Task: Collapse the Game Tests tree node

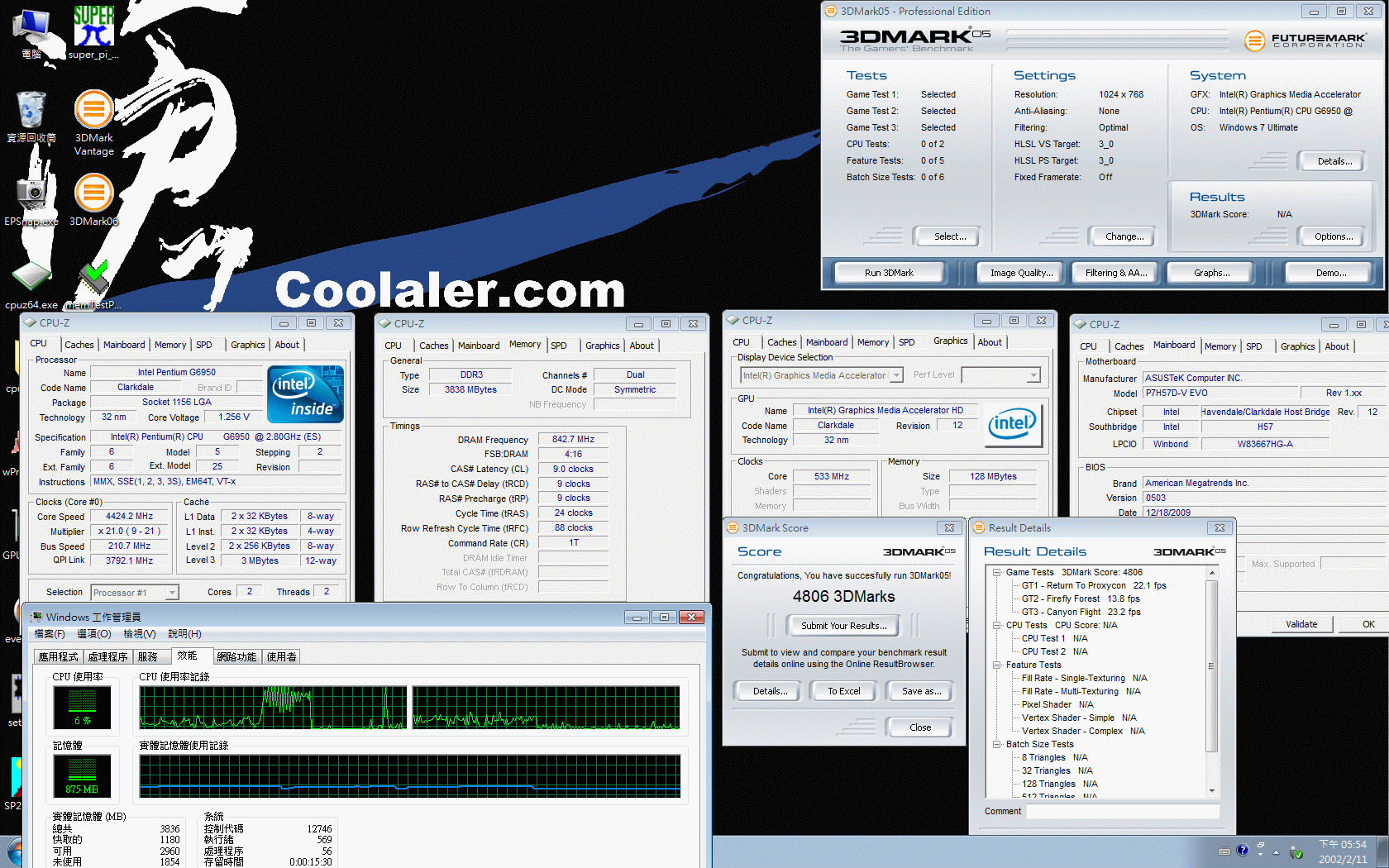Action: [997, 572]
